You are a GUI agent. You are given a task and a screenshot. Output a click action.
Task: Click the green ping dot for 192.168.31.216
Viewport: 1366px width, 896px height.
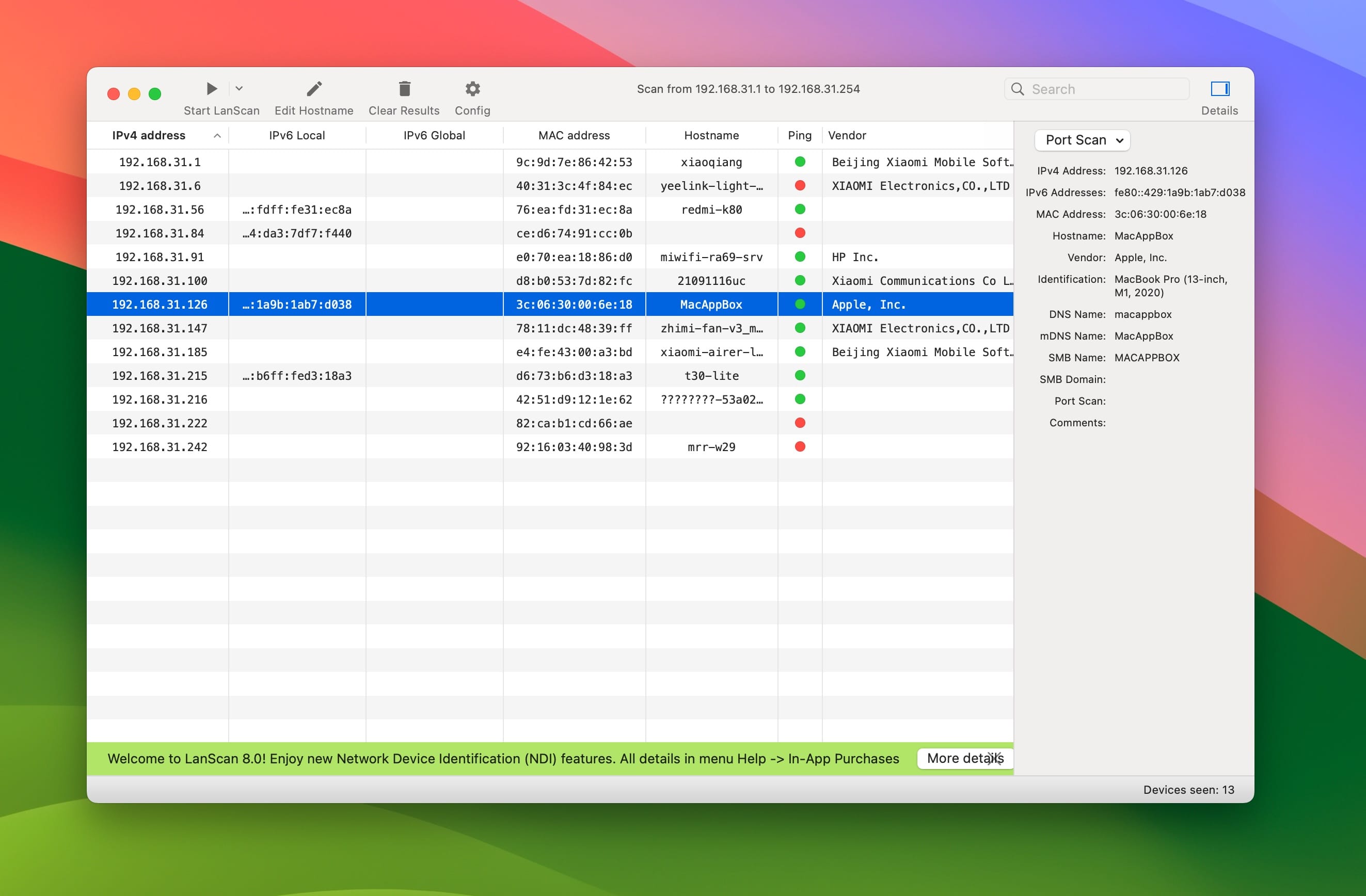(800, 399)
